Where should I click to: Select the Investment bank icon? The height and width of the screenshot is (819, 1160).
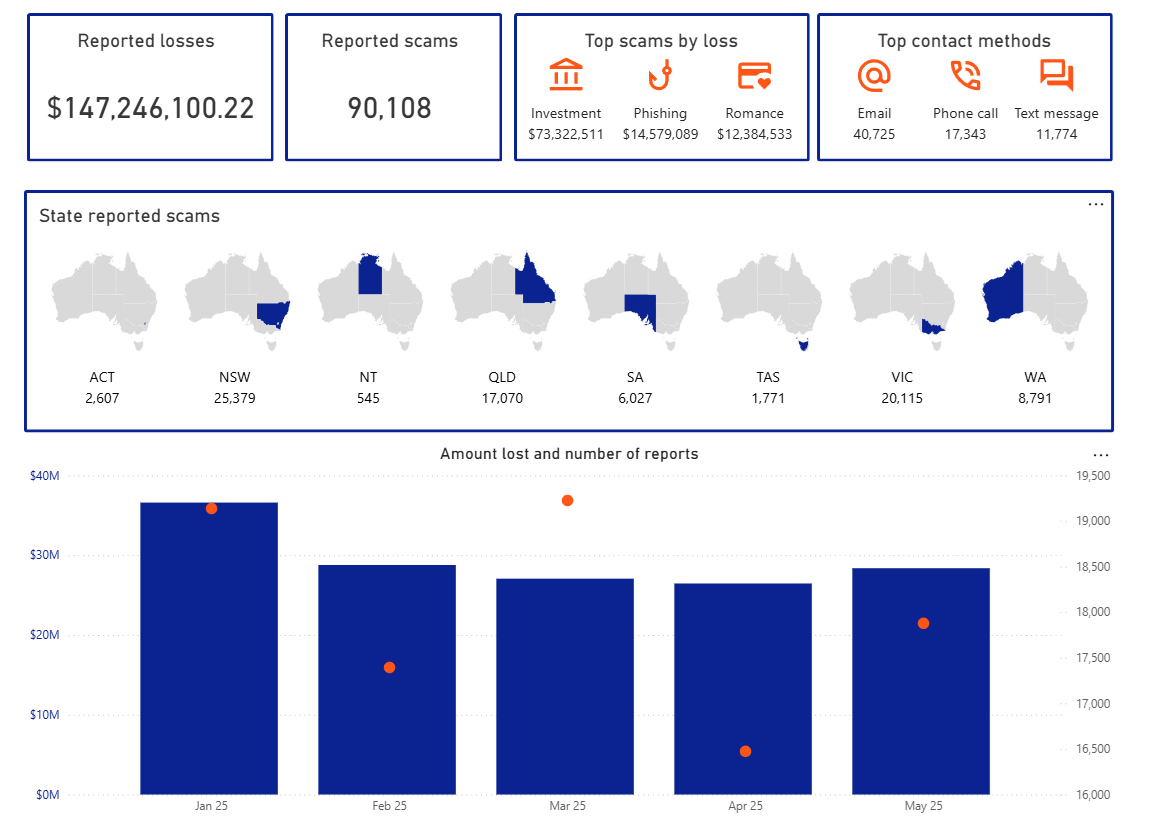pos(566,74)
